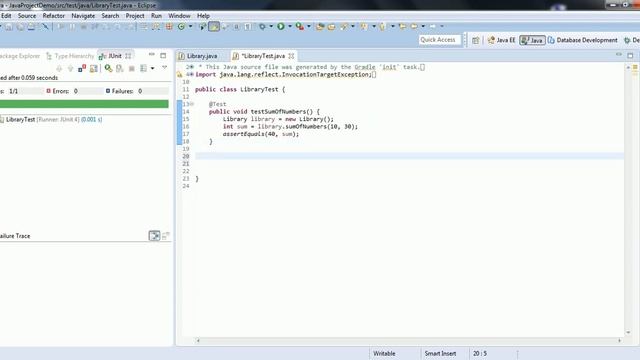Image resolution: width=640 pixels, height=360 pixels.
Task: Open the JUnit view menu chevron
Action: [x=165, y=67]
